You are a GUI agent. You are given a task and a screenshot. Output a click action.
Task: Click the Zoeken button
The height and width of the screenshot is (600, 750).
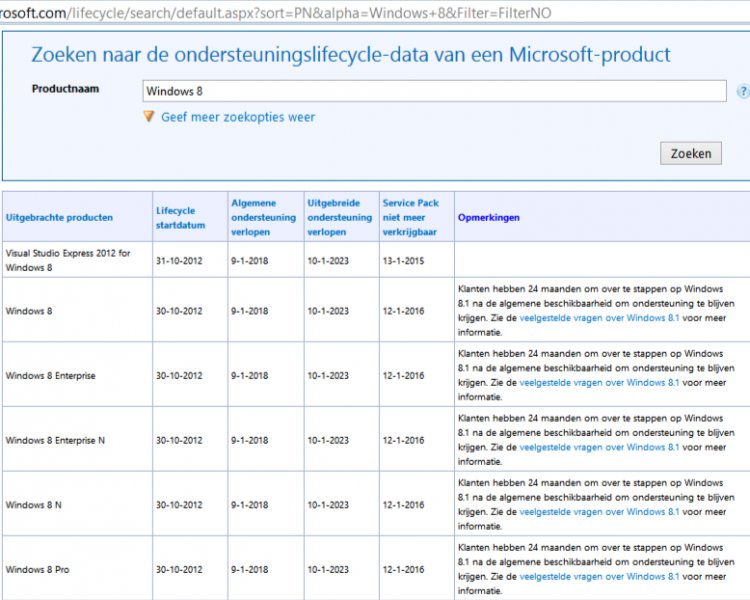pyautogui.click(x=691, y=154)
